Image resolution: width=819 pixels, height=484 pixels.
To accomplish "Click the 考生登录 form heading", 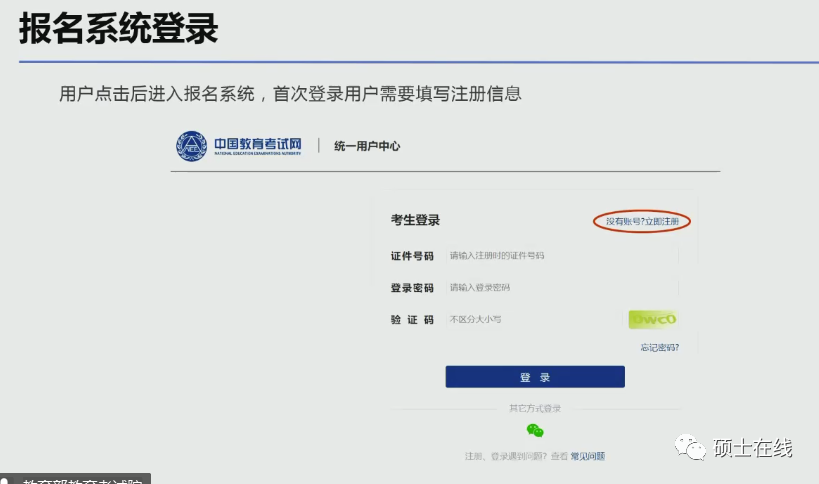I will (x=415, y=220).
